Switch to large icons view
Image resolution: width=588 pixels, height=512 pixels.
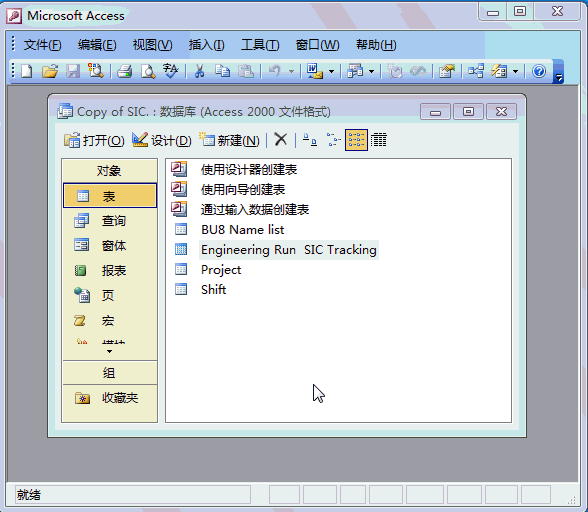coord(310,140)
